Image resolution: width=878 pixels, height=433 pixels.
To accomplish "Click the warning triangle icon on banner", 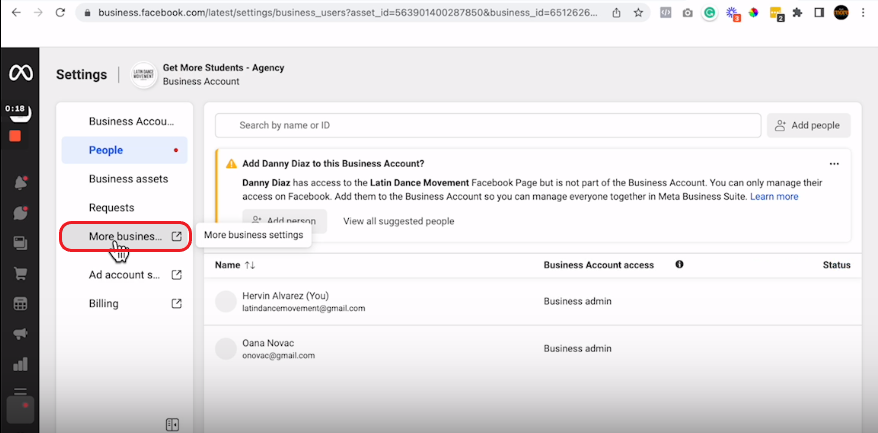I will point(231,164).
